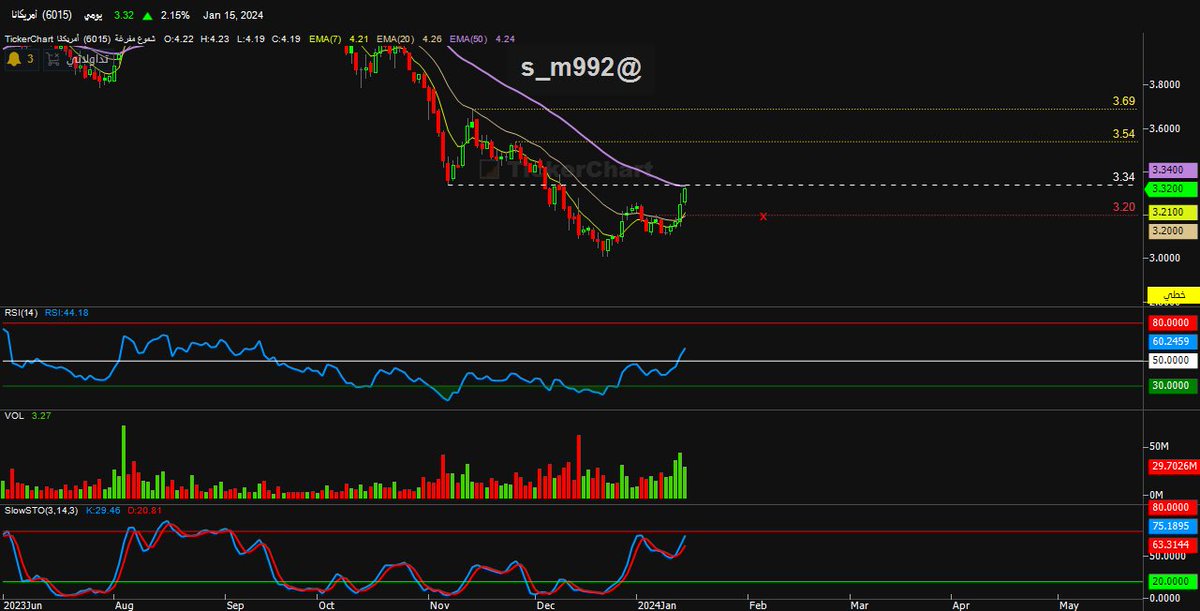Viewport: 1200px width, 611px height.
Task: Click the blue stochastic 75.1895 tag
Action: pos(1171,526)
